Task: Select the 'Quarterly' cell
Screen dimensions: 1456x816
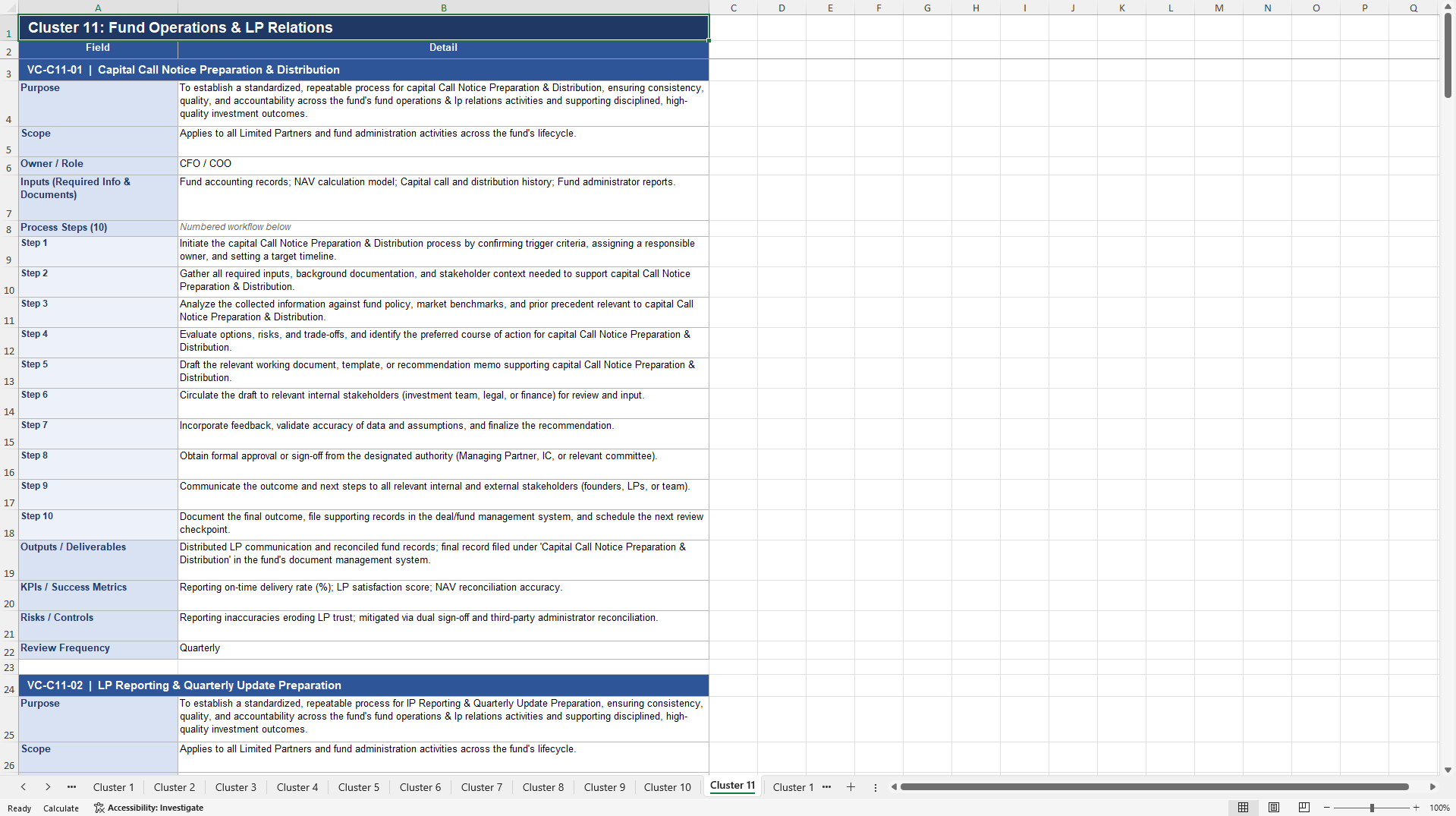Action: [x=443, y=650]
